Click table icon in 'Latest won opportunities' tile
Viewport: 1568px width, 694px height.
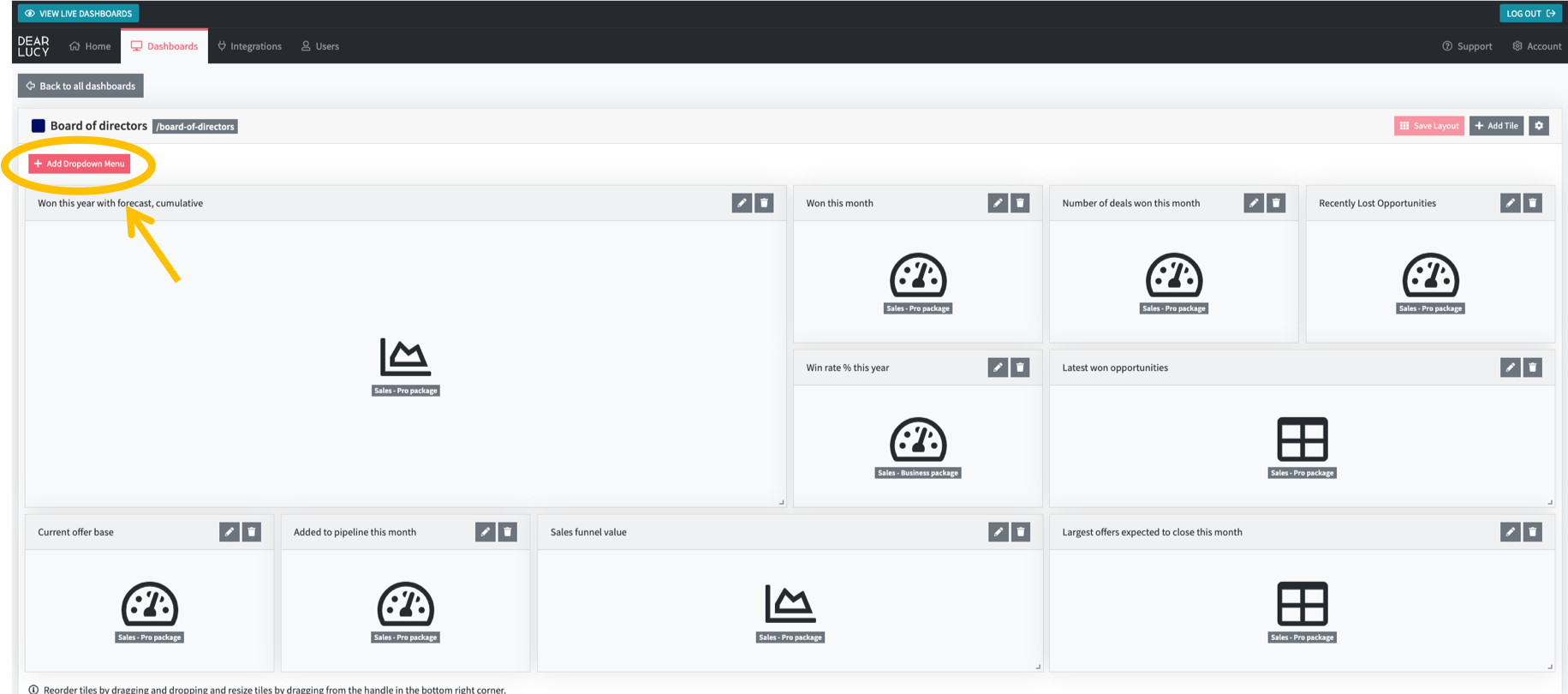[x=1303, y=440]
